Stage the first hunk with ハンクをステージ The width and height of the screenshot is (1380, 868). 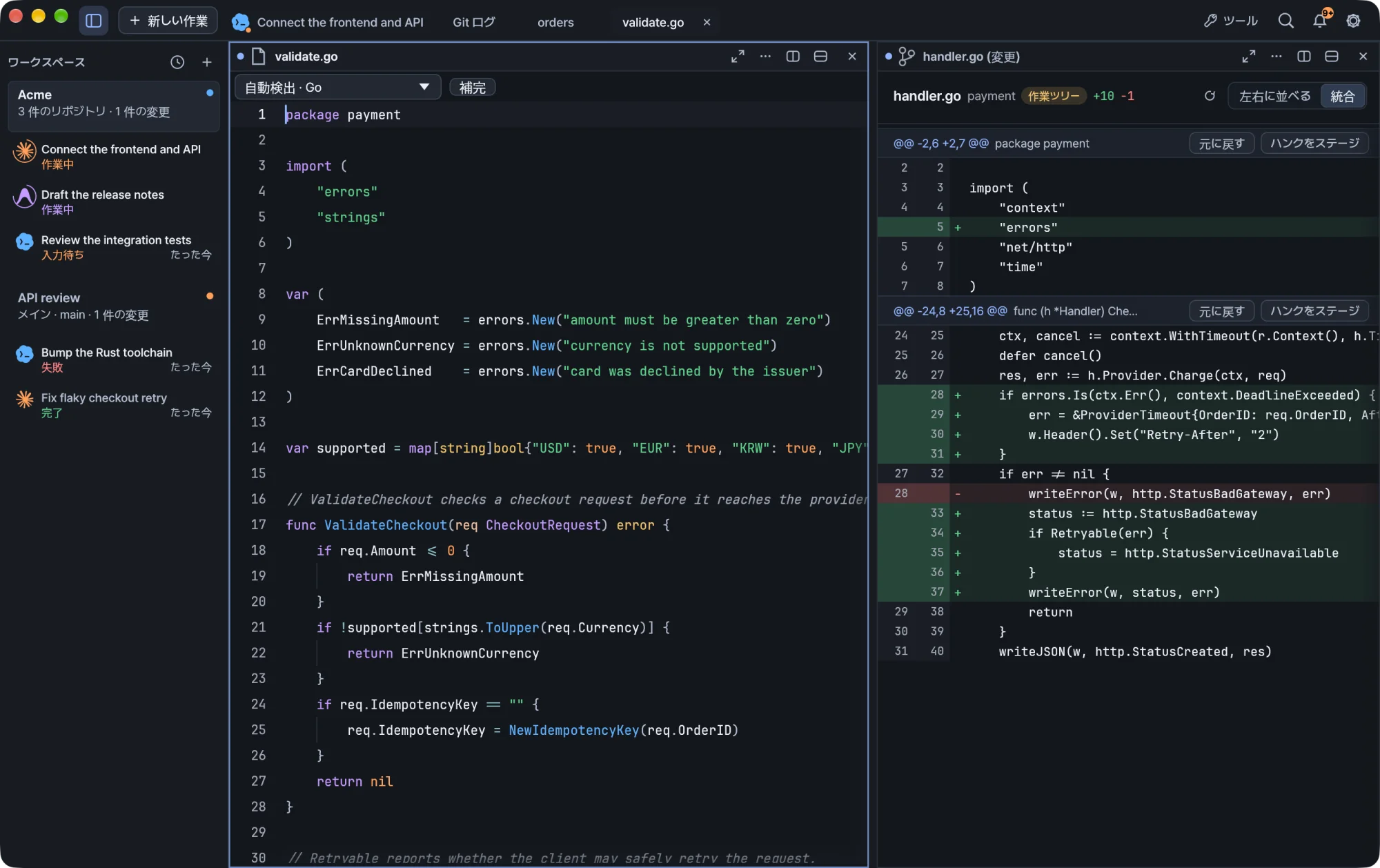tap(1314, 143)
